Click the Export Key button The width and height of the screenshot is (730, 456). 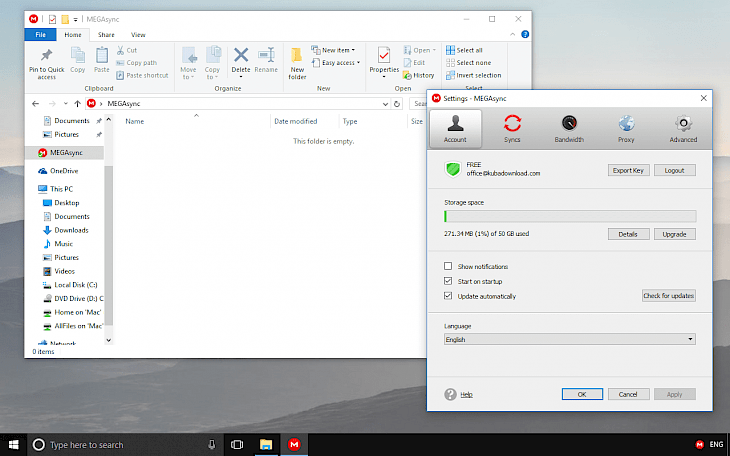click(x=629, y=170)
